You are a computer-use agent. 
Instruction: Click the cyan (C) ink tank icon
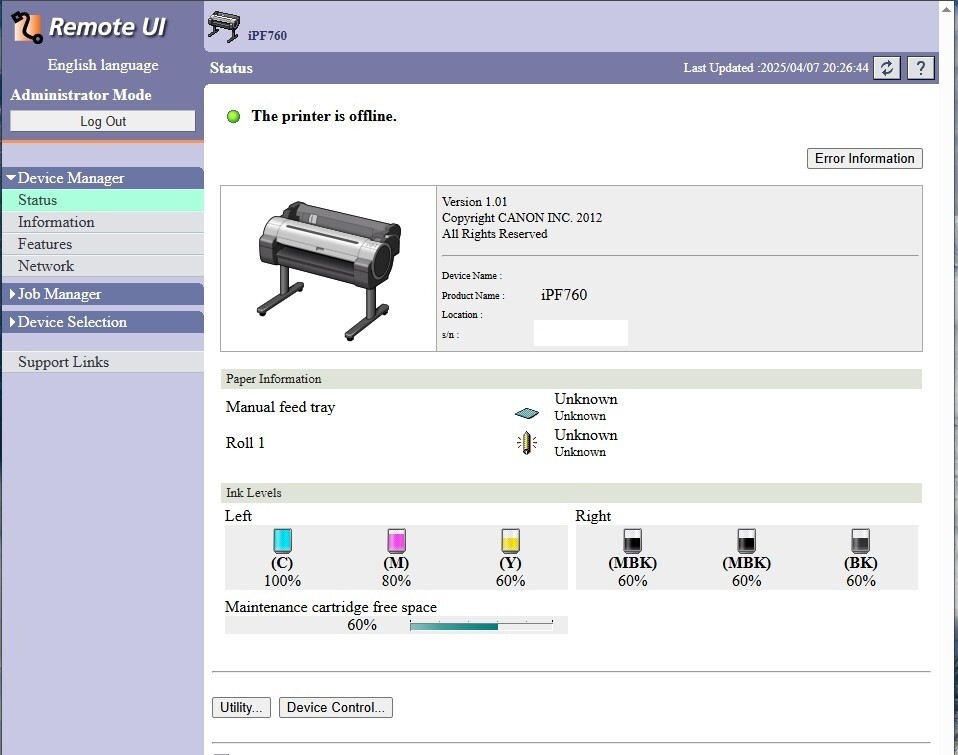tap(282, 541)
